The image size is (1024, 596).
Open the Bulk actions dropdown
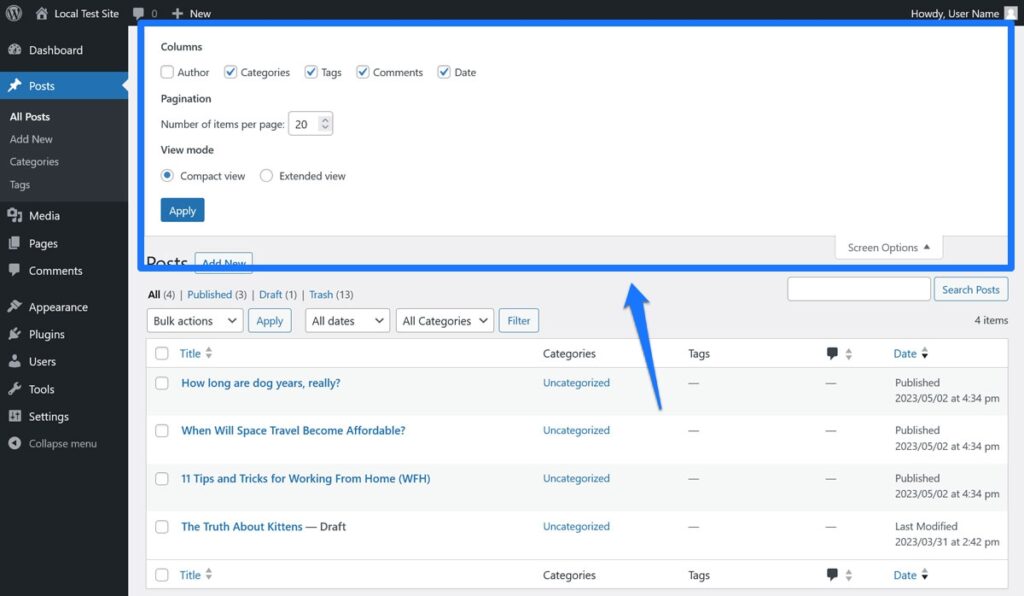coord(194,320)
